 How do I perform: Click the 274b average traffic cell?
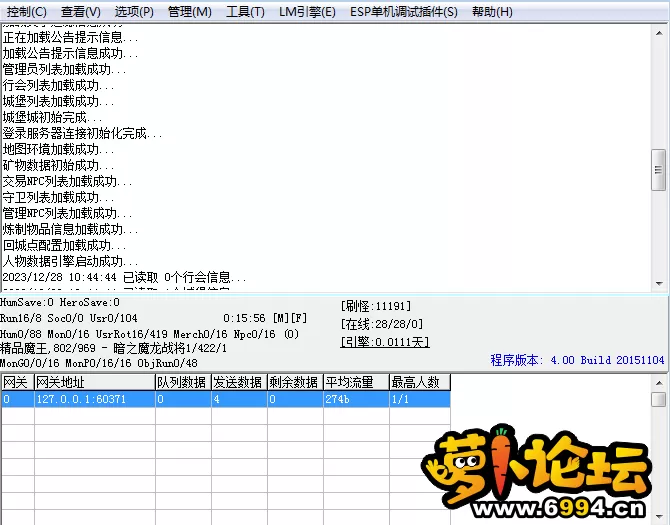tap(356, 399)
